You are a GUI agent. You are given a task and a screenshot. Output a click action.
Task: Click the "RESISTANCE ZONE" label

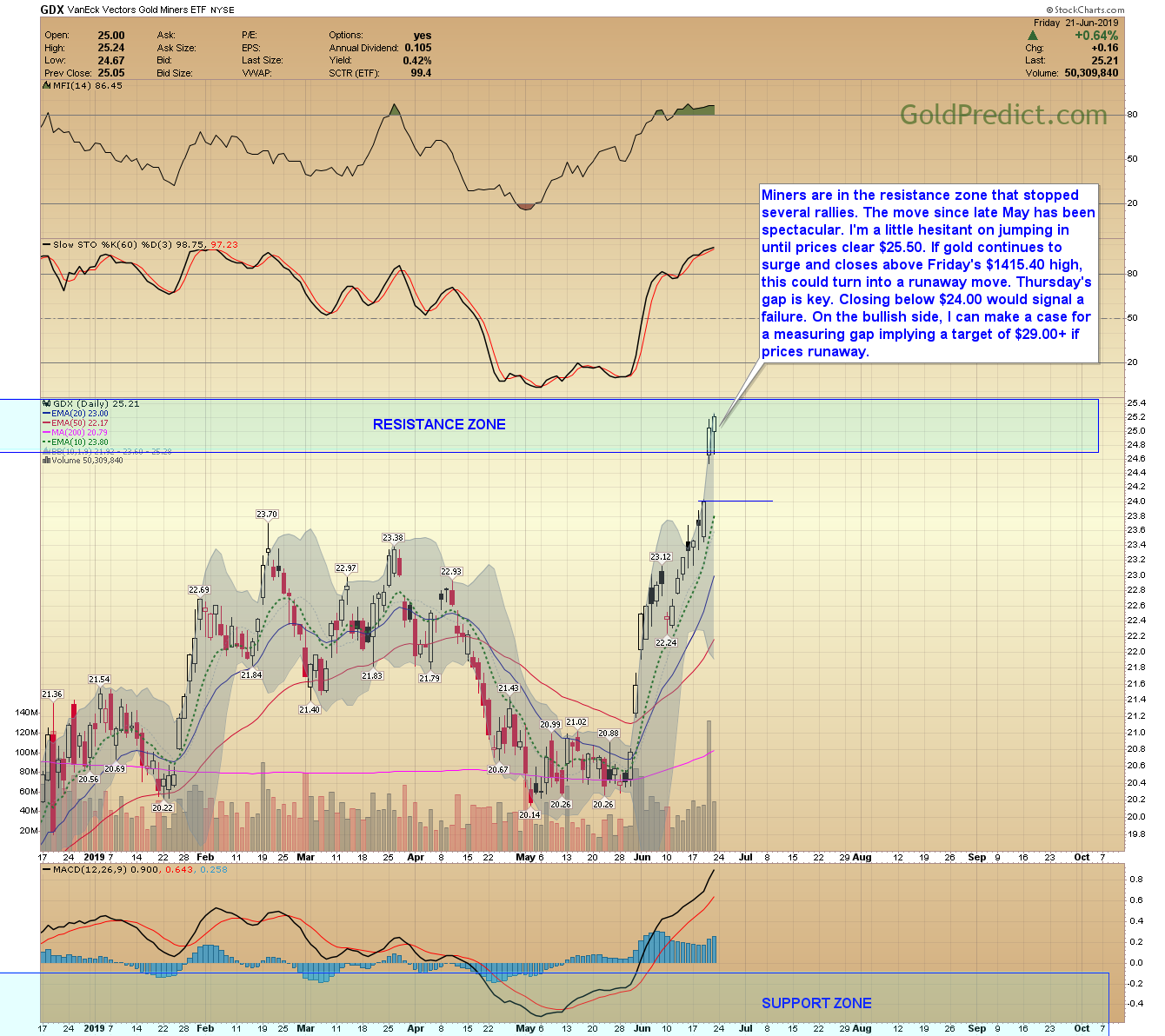point(439,424)
